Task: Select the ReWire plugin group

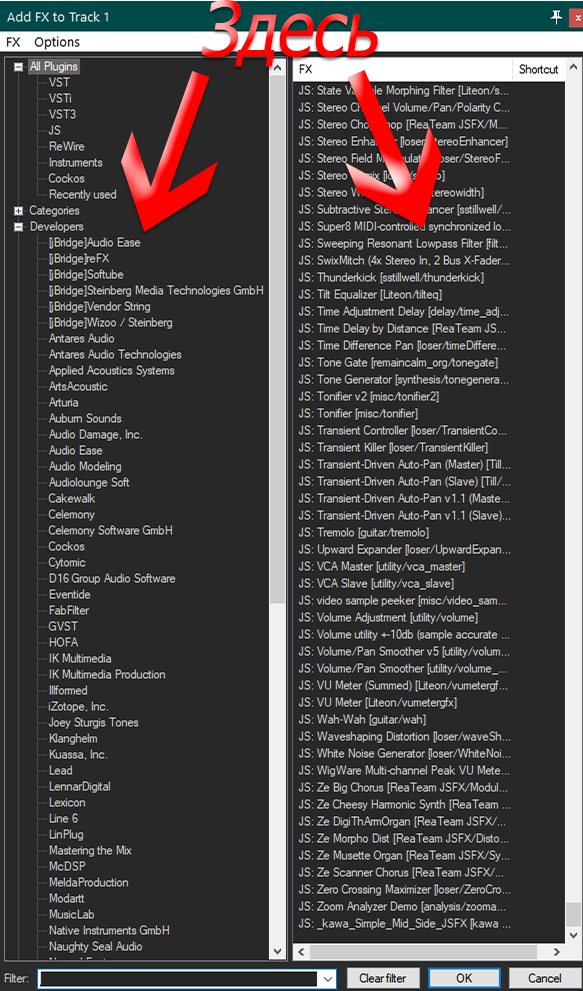Action: tap(66, 146)
